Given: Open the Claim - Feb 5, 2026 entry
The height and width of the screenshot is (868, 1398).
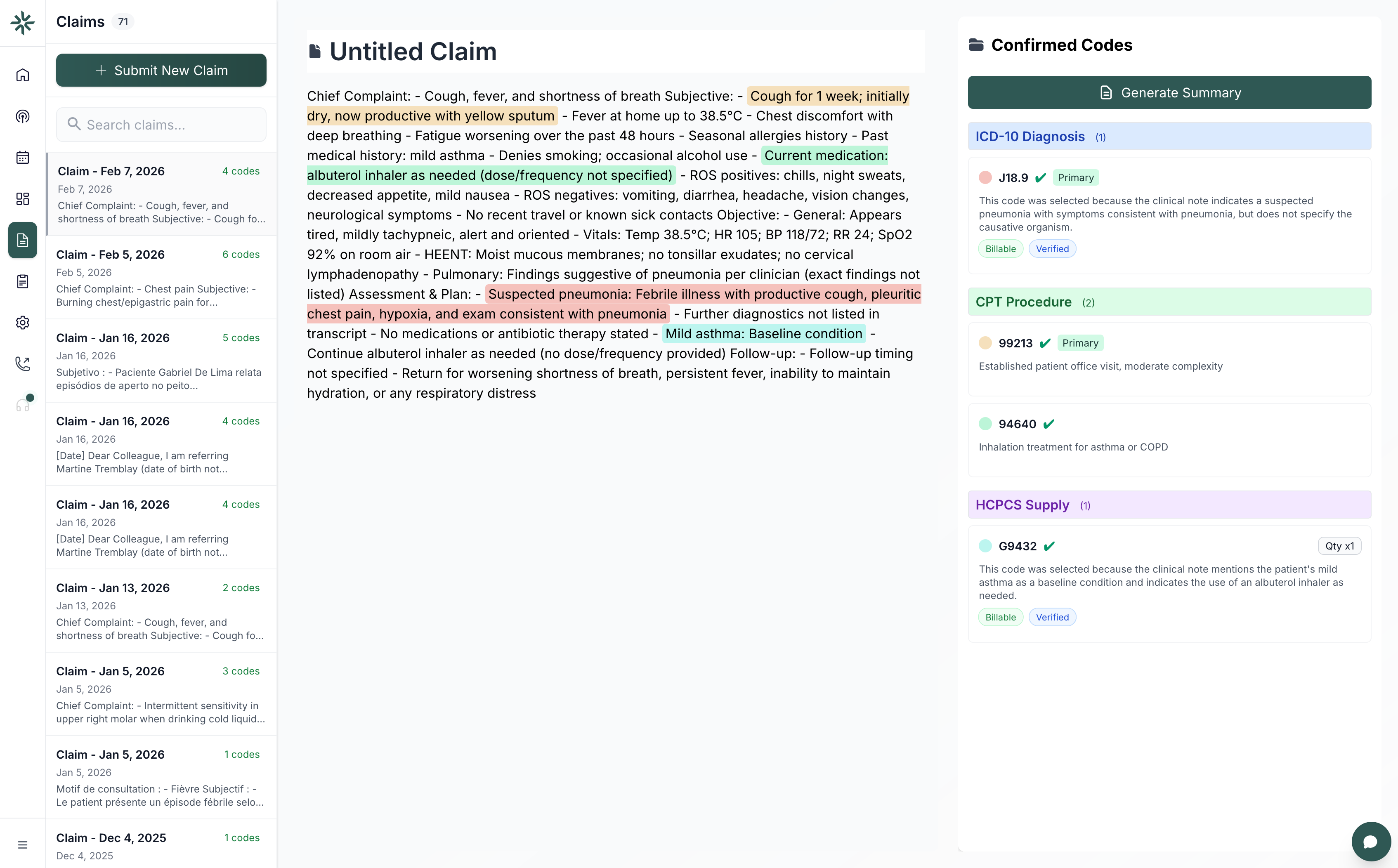Looking at the screenshot, I should point(161,277).
